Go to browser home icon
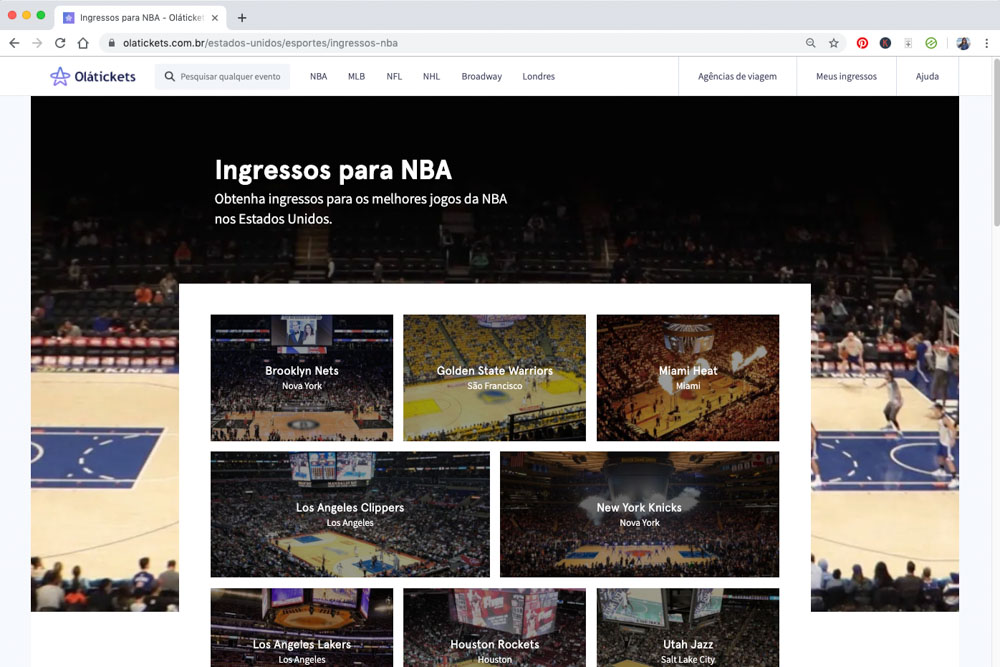This screenshot has height=667, width=1000. [x=83, y=43]
